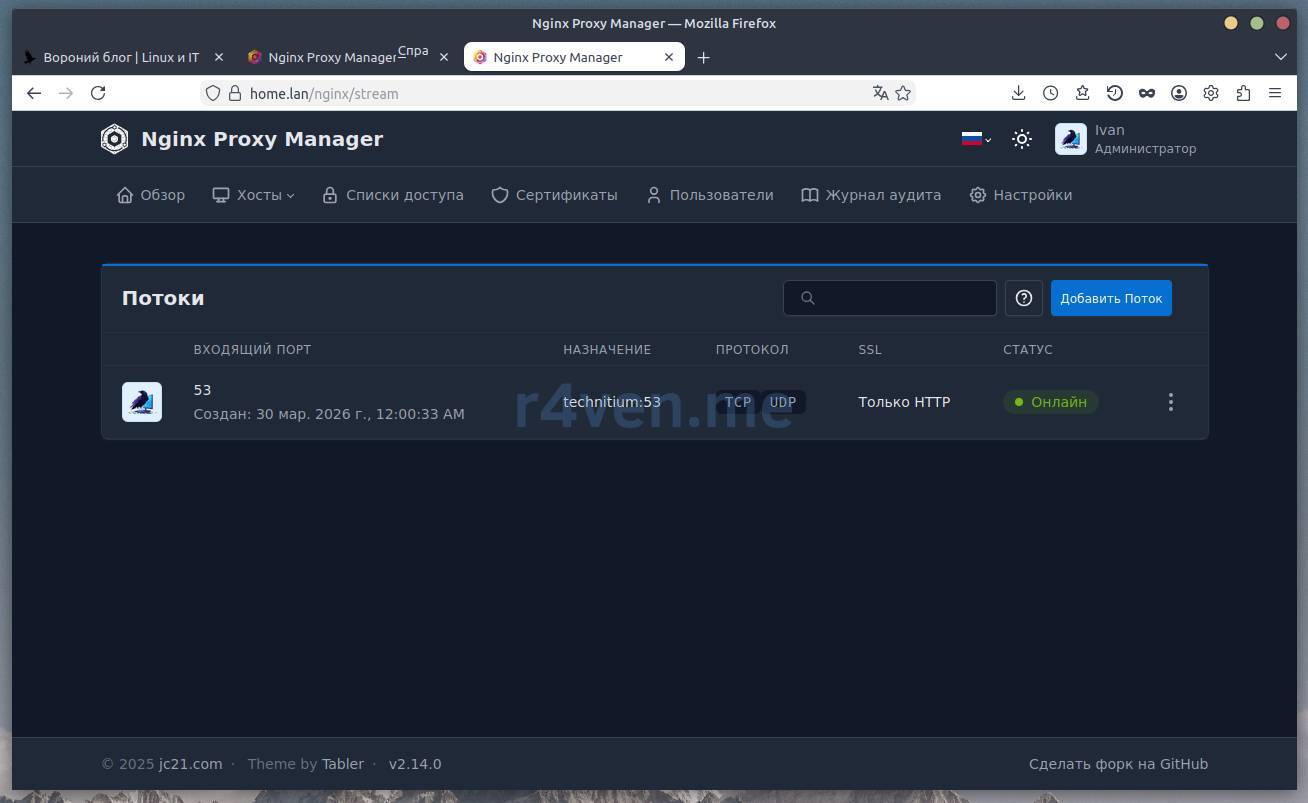Open Firefox downloads panel

(1018, 93)
